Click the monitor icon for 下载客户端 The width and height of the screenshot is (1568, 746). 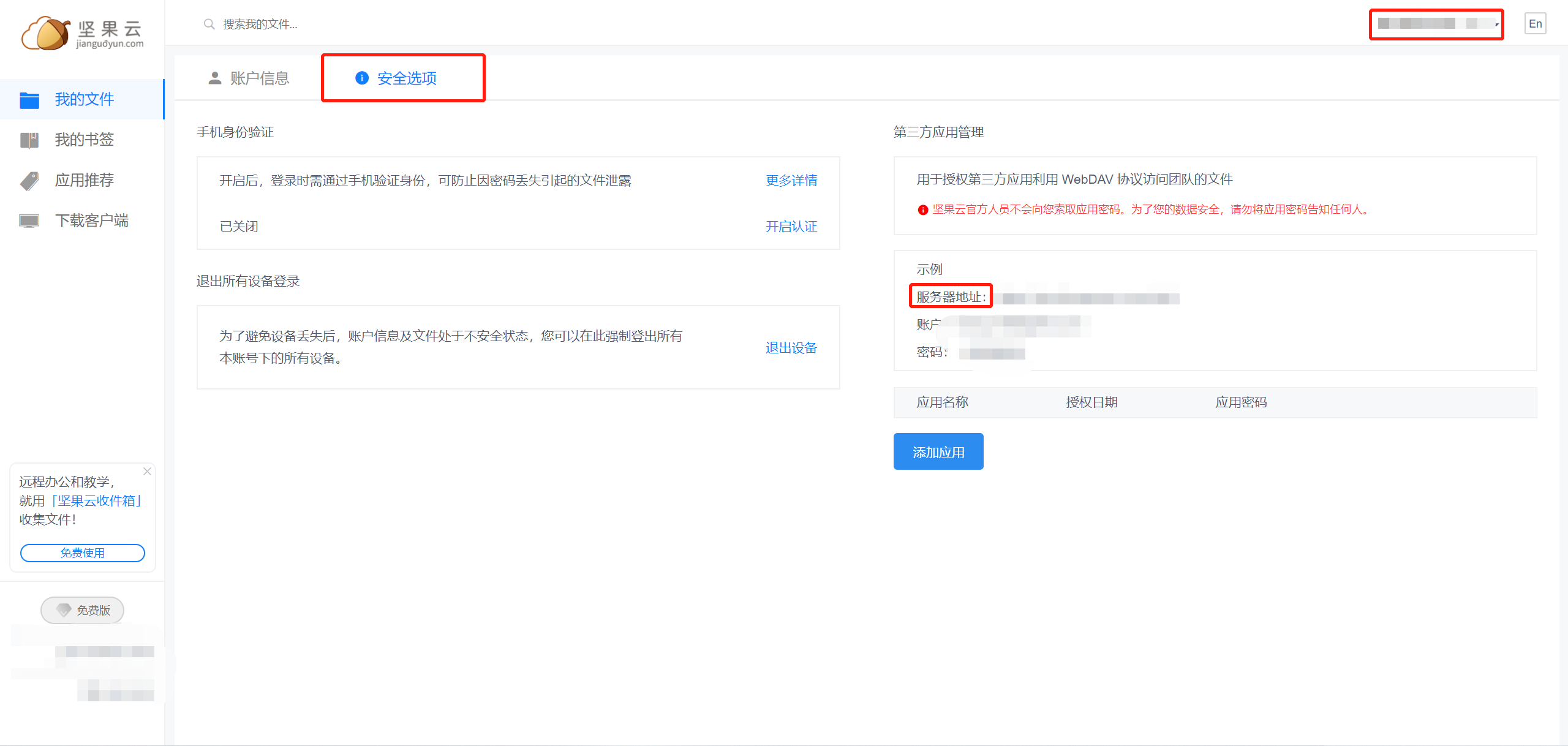click(x=29, y=221)
